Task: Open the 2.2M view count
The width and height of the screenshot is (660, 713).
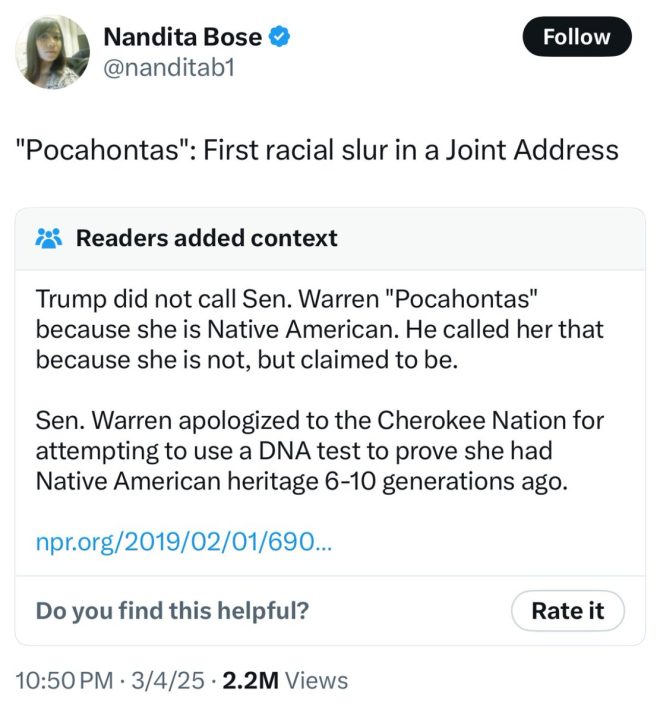Action: pyautogui.click(x=250, y=681)
